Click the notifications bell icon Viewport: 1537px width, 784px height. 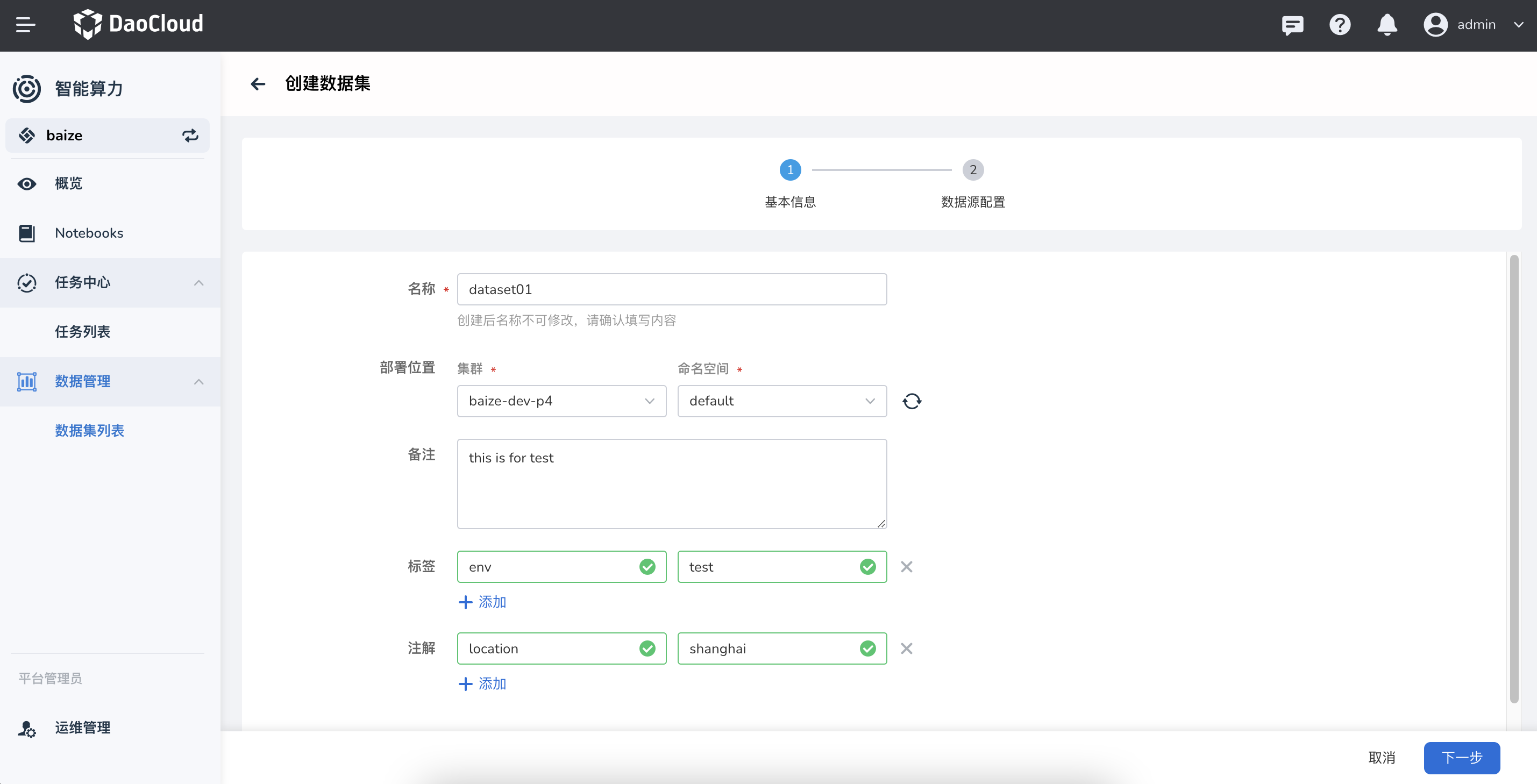pyautogui.click(x=1386, y=24)
